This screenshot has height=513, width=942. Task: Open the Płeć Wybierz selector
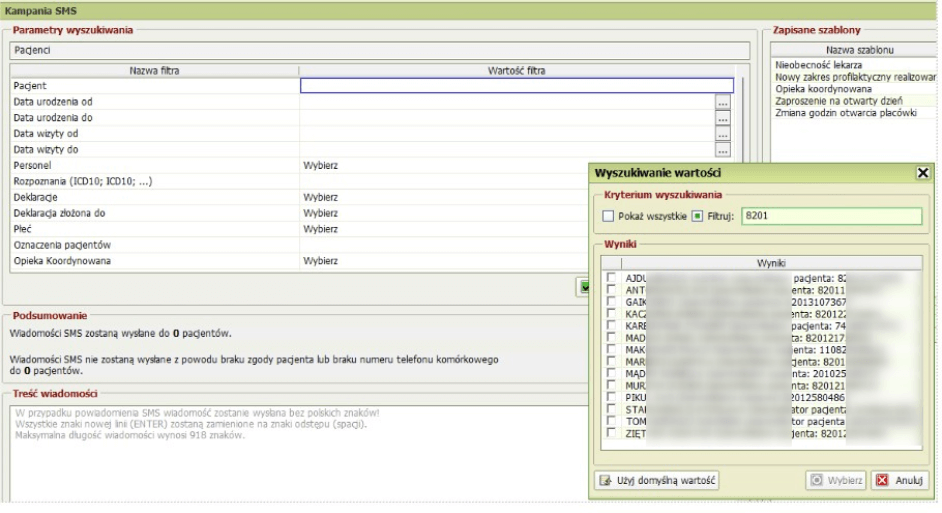coord(320,228)
